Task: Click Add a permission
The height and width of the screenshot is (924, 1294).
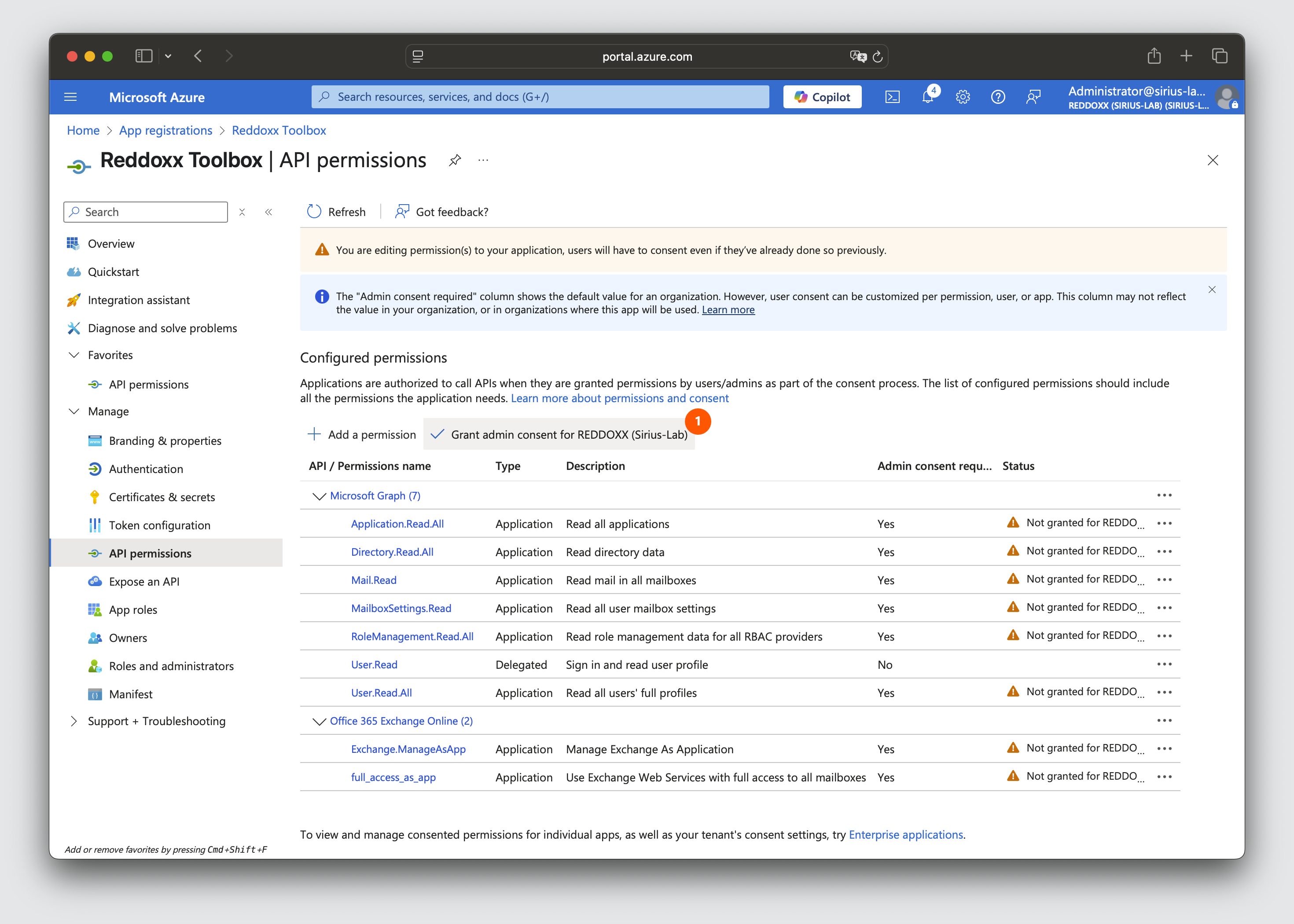Action: pyautogui.click(x=362, y=435)
